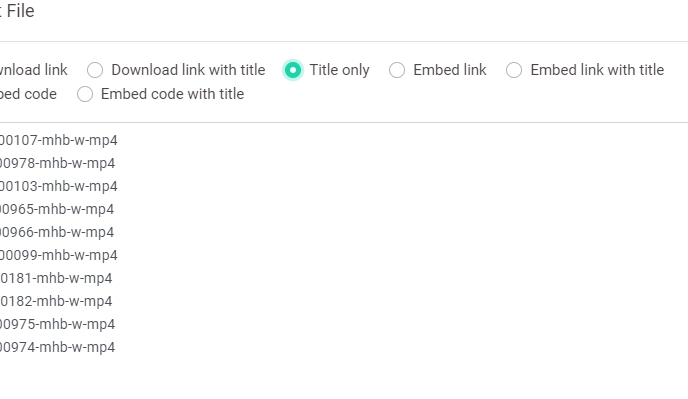Click the 0975-mhb-w-mp4 title entry
Image resolution: width=688 pixels, height=399 pixels.
point(57,324)
